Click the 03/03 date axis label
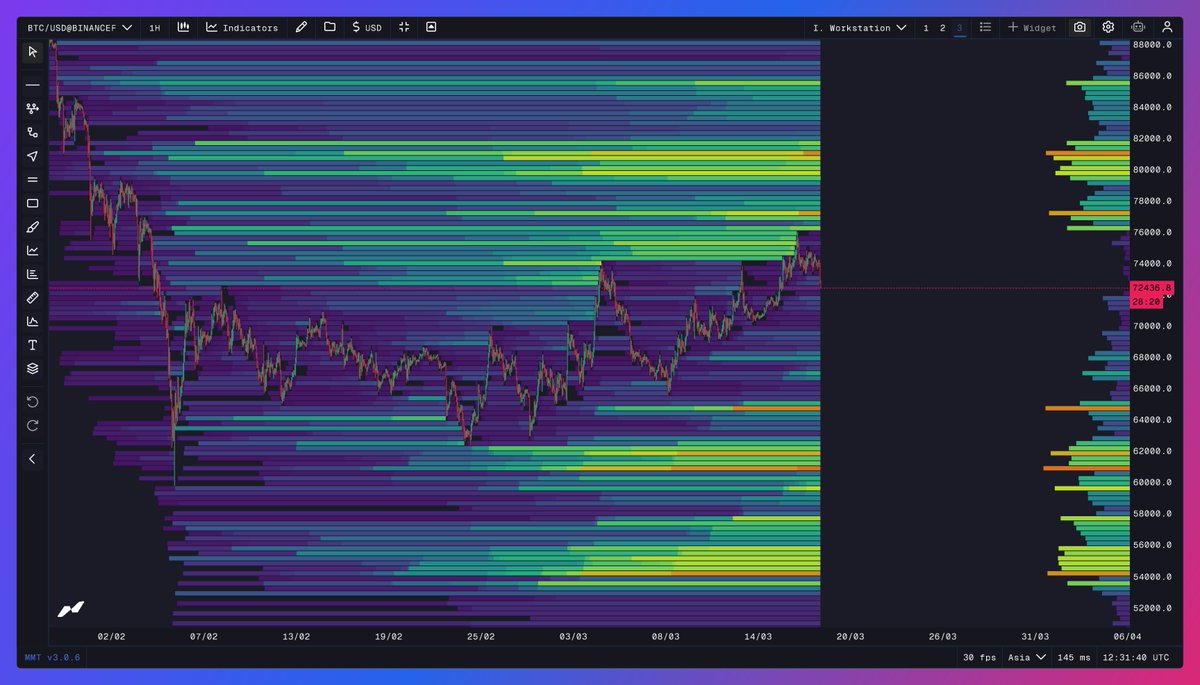 tap(573, 636)
